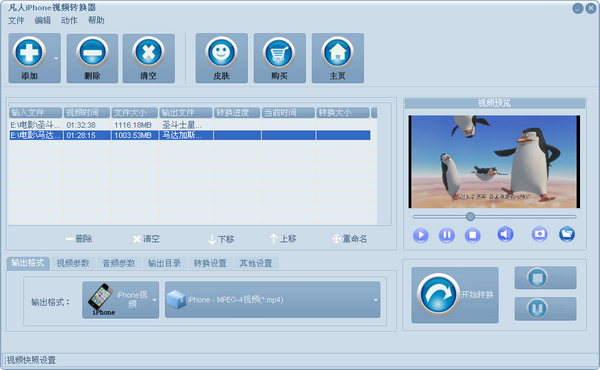Mute the preview with the speaker icon
Screen dimensions: 600x370
tap(505, 234)
